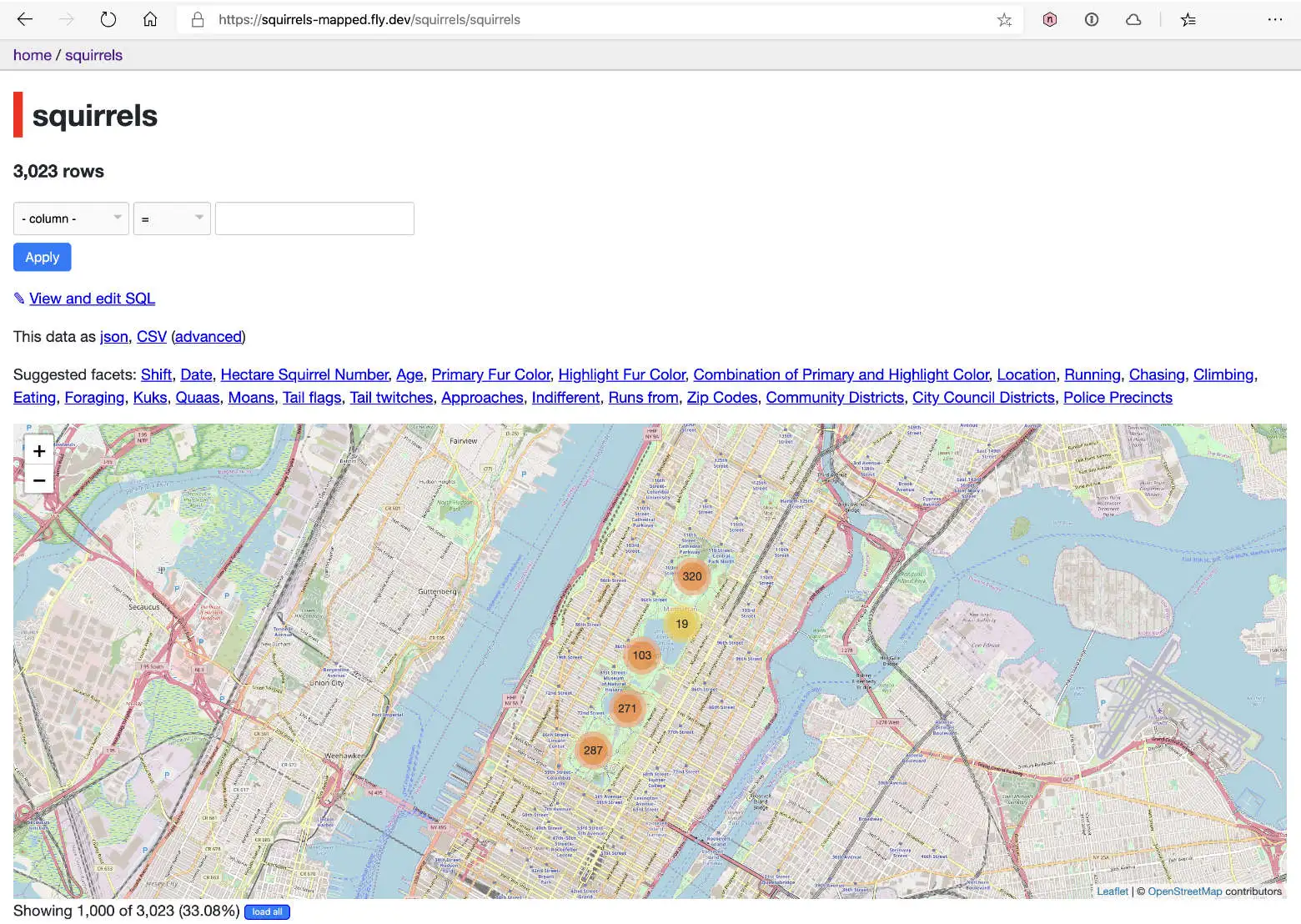Open the browser three-dot menu
The width and height of the screenshot is (1301, 924).
[1275, 19]
